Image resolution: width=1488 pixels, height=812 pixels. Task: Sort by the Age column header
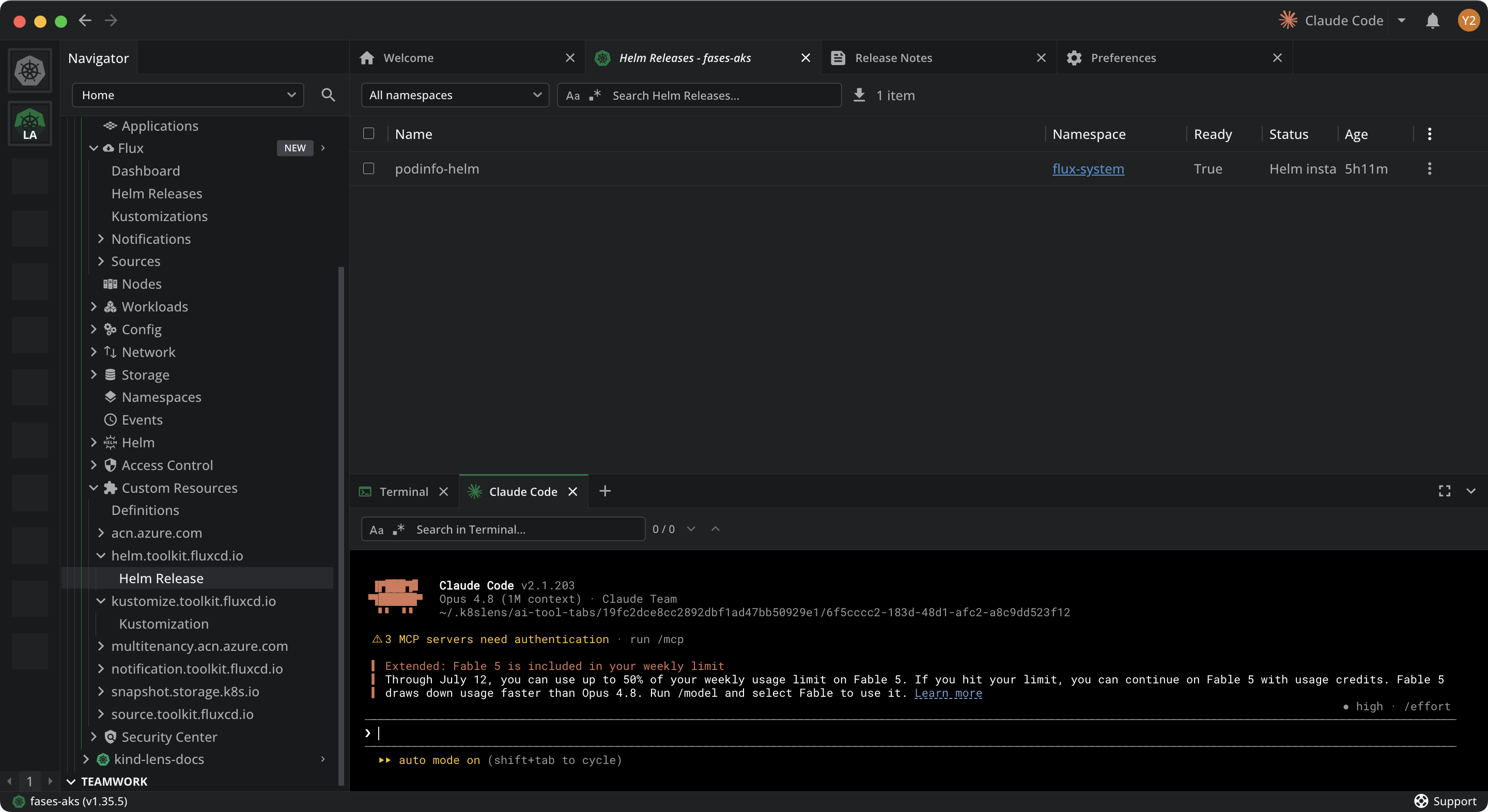[1356, 134]
